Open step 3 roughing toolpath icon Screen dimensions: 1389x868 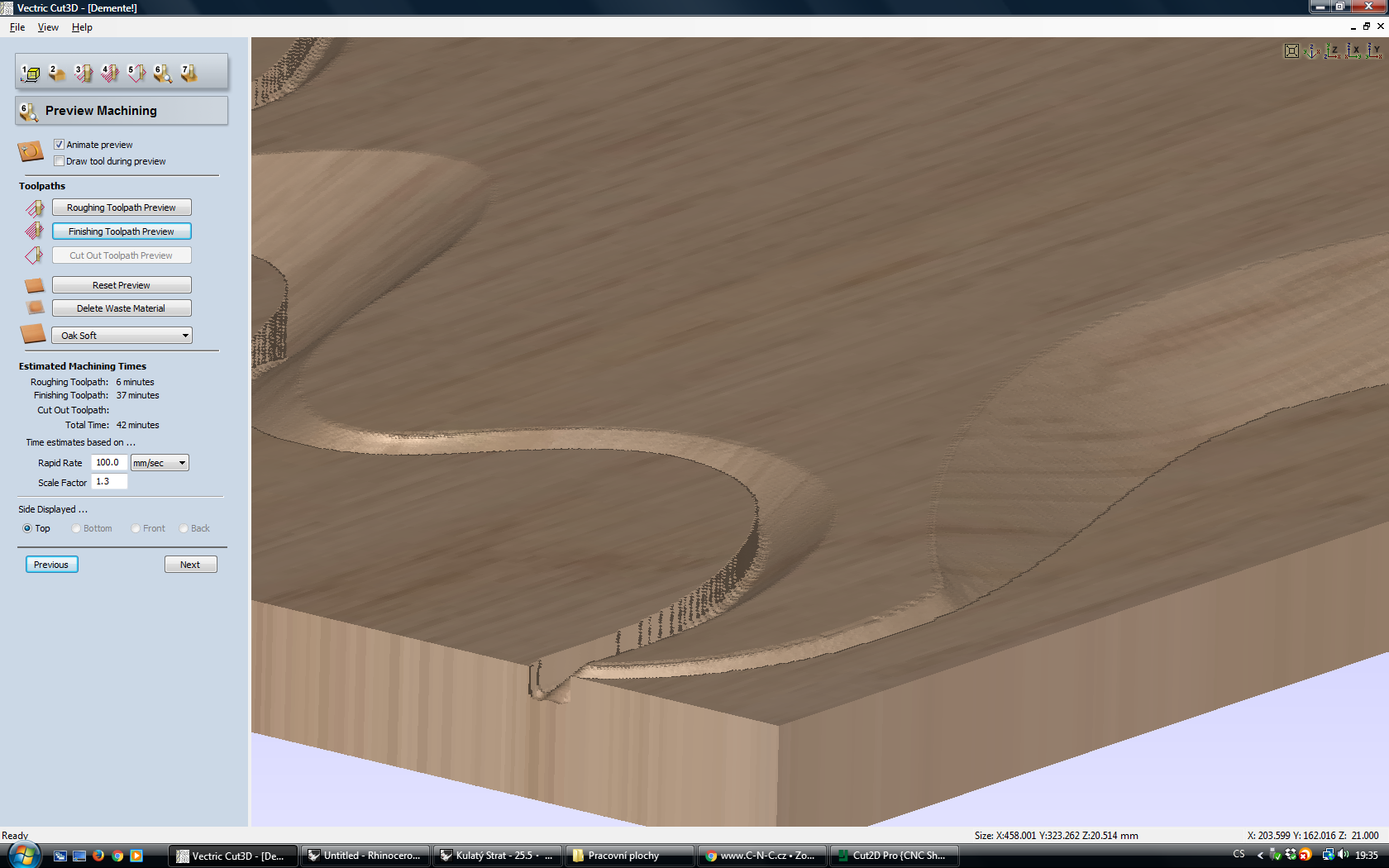pyautogui.click(x=84, y=74)
